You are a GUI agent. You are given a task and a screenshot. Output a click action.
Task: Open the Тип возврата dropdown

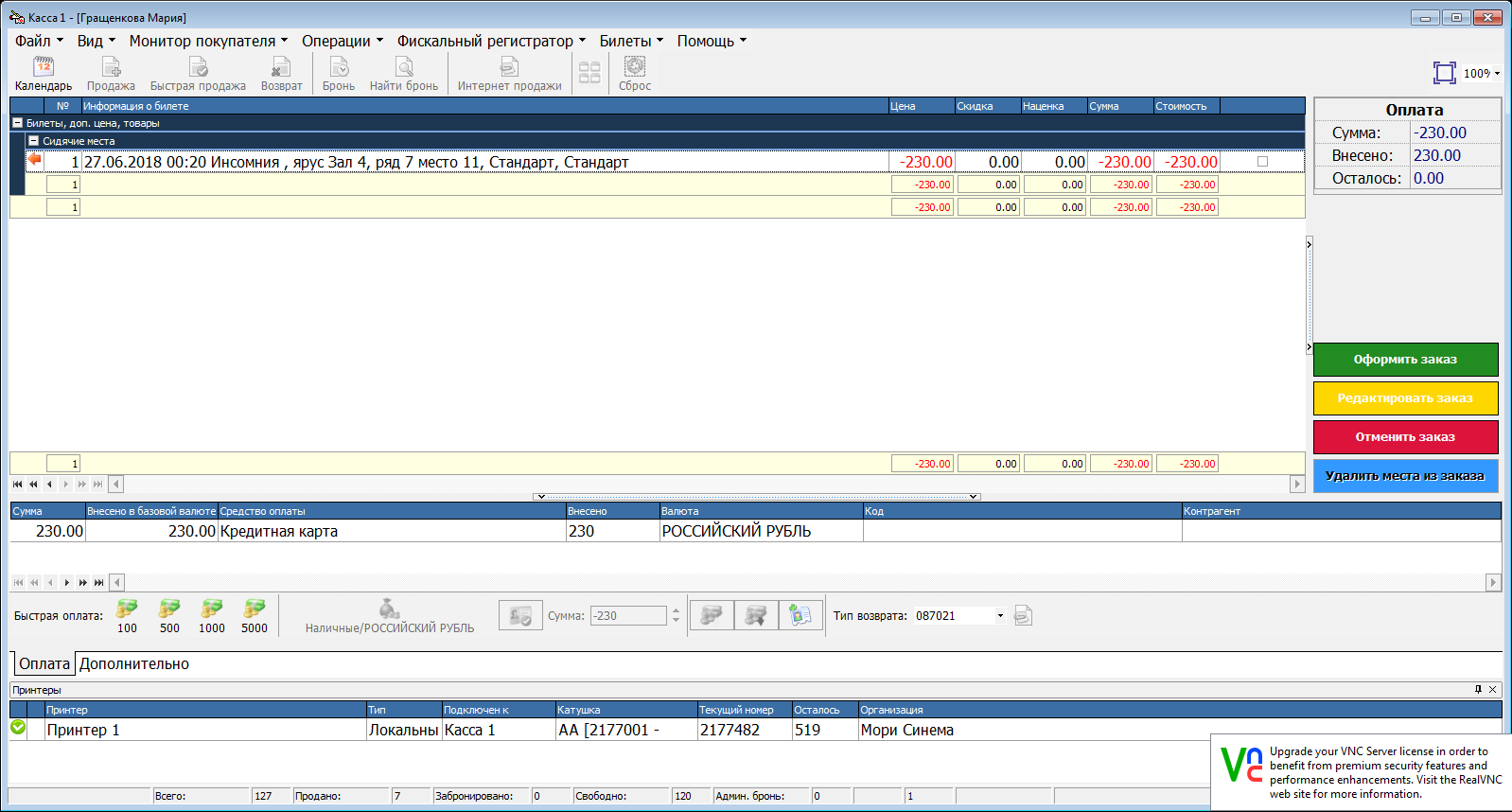point(1000,616)
